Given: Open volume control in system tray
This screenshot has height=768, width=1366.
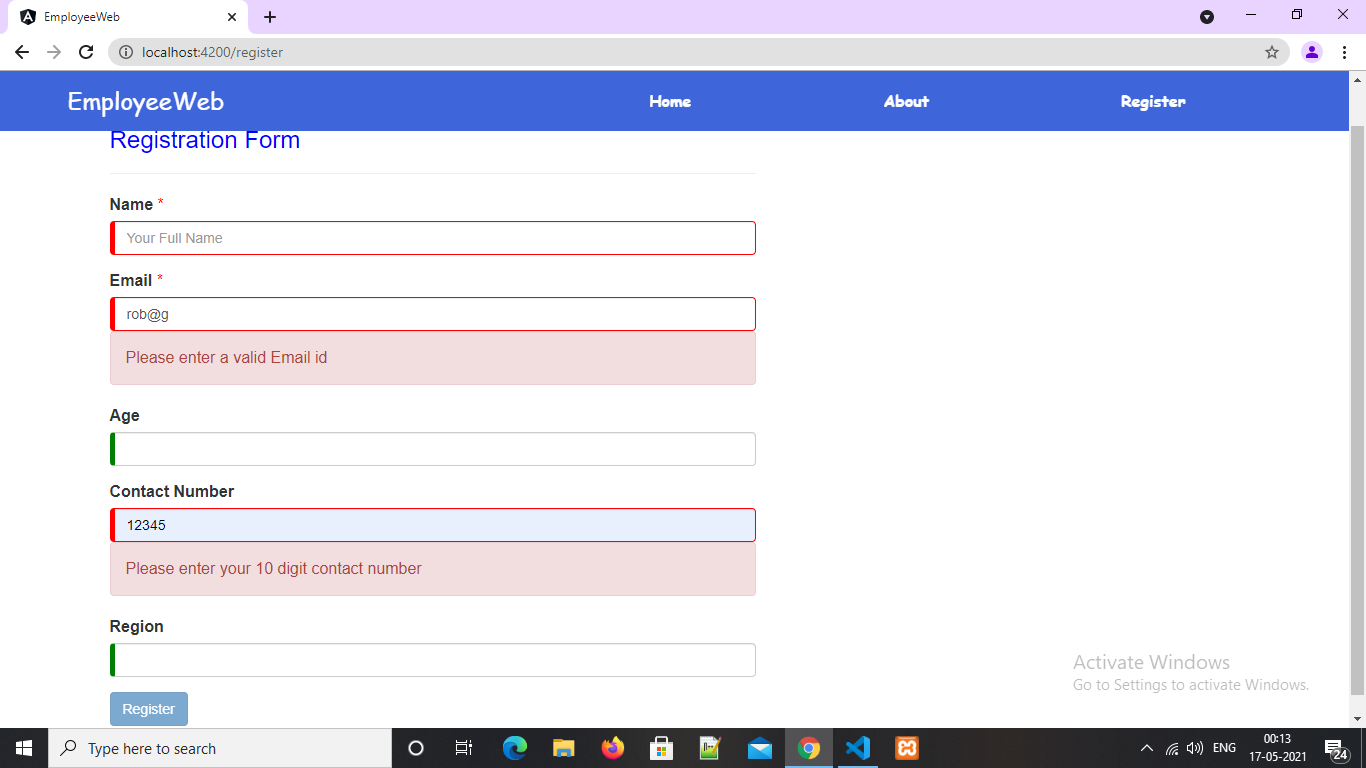Looking at the screenshot, I should coord(1195,748).
